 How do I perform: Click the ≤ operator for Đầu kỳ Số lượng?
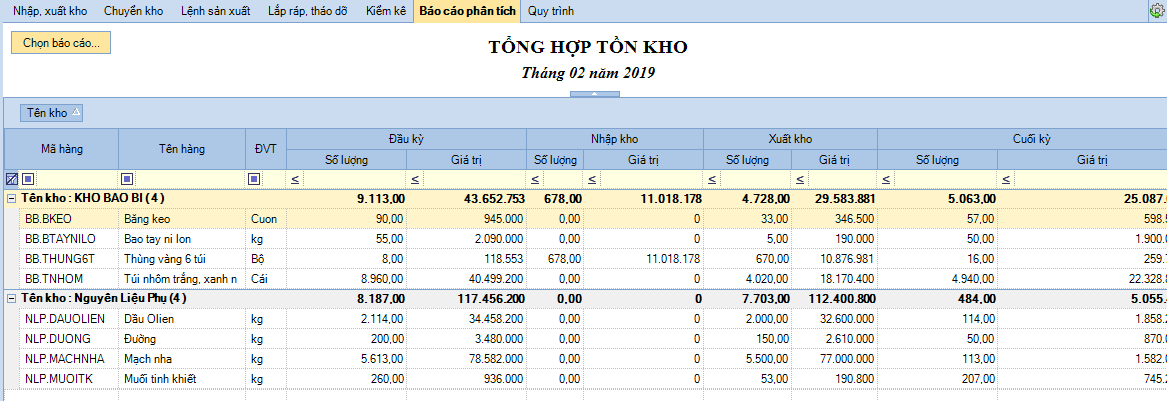point(295,179)
